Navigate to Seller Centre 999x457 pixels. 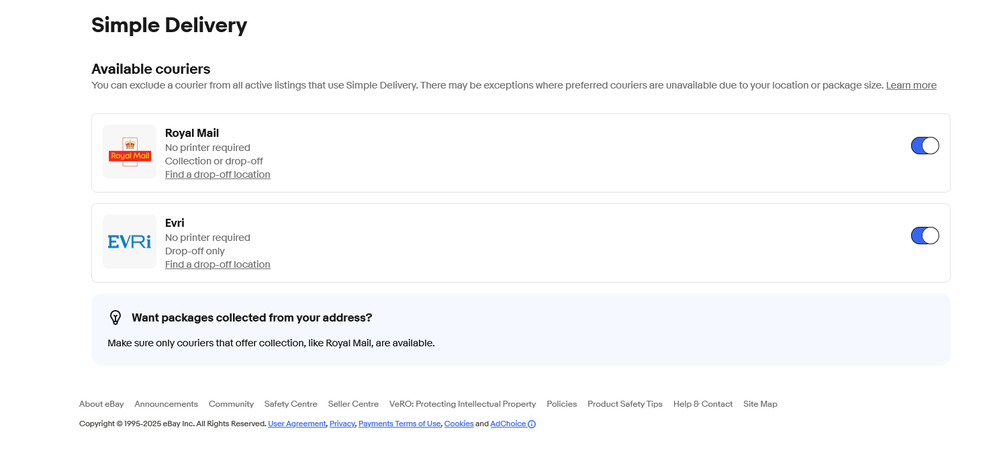pos(353,404)
